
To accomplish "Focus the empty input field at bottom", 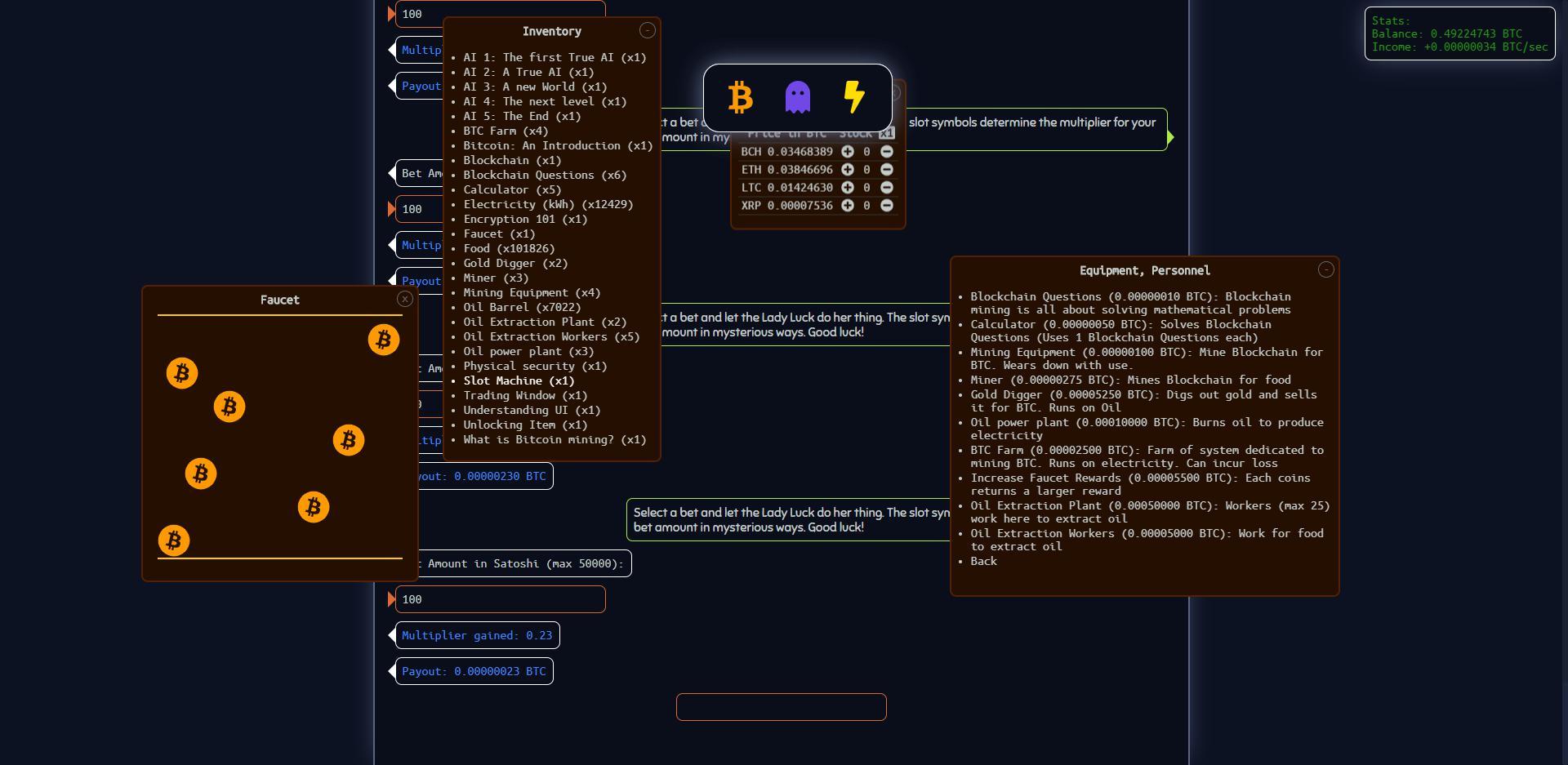I will click(781, 707).
